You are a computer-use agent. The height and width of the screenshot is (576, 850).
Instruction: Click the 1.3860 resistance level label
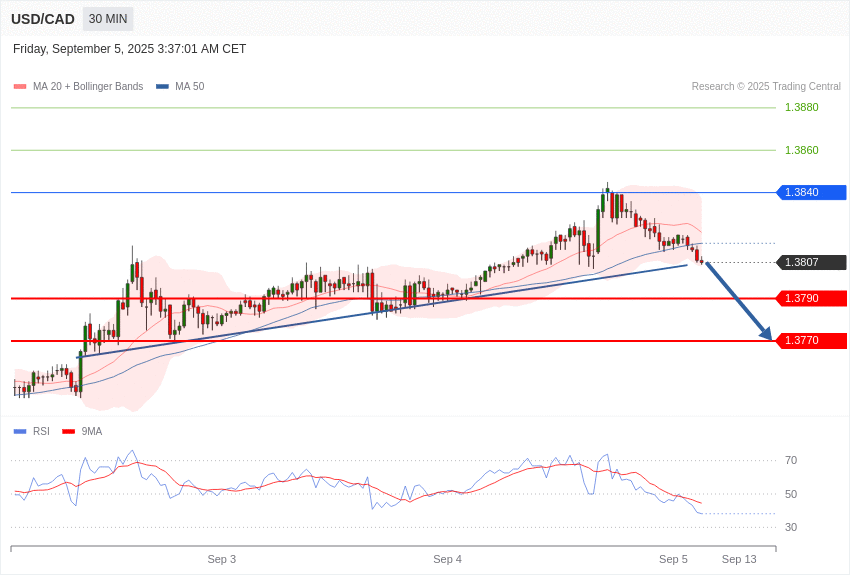801,150
